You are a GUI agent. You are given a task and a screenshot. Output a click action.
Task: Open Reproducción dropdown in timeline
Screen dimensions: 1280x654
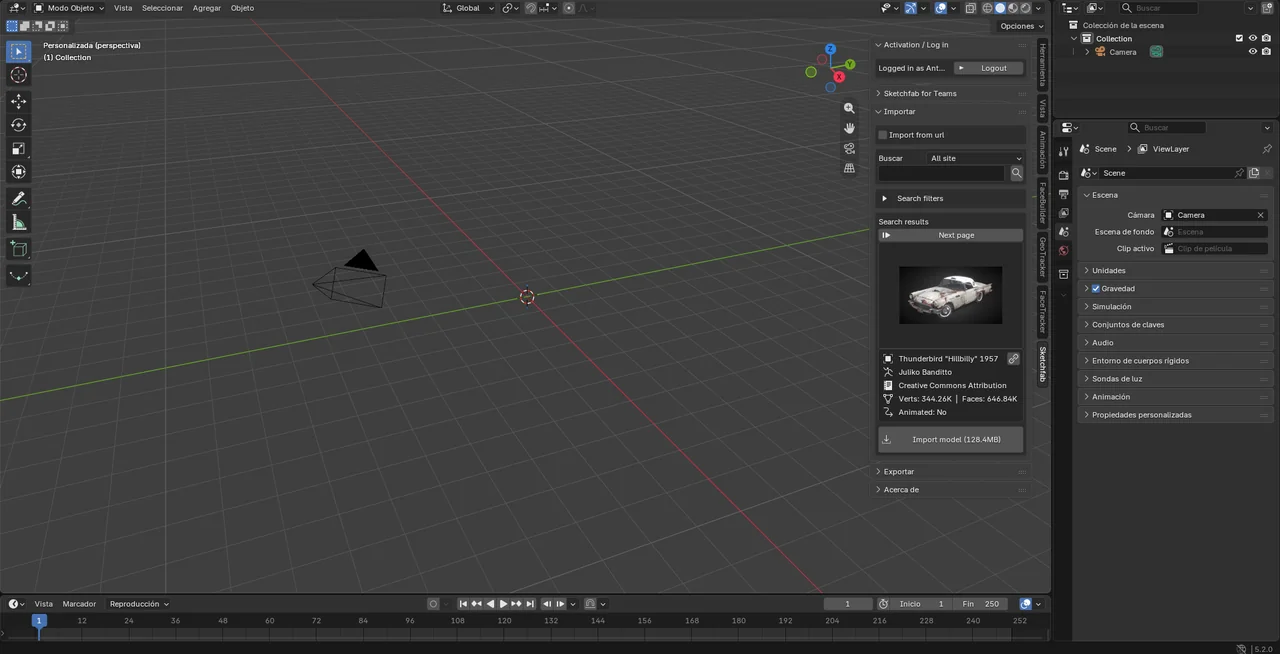pos(139,604)
